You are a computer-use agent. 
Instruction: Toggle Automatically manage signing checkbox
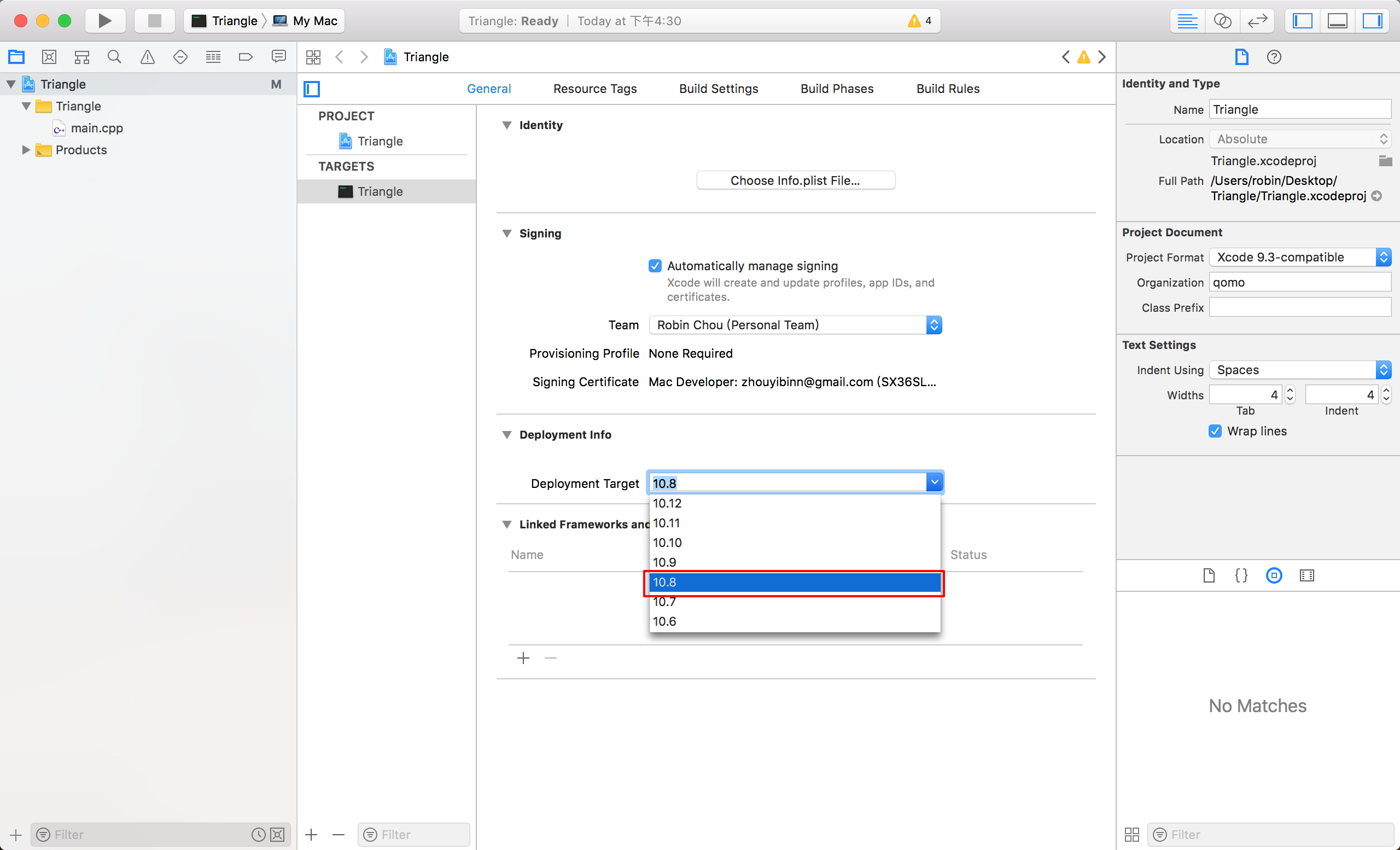(655, 266)
